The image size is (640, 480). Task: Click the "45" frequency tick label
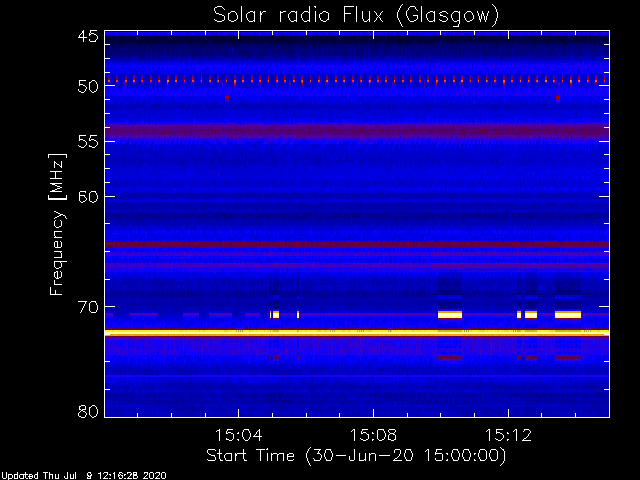[x=88, y=36]
